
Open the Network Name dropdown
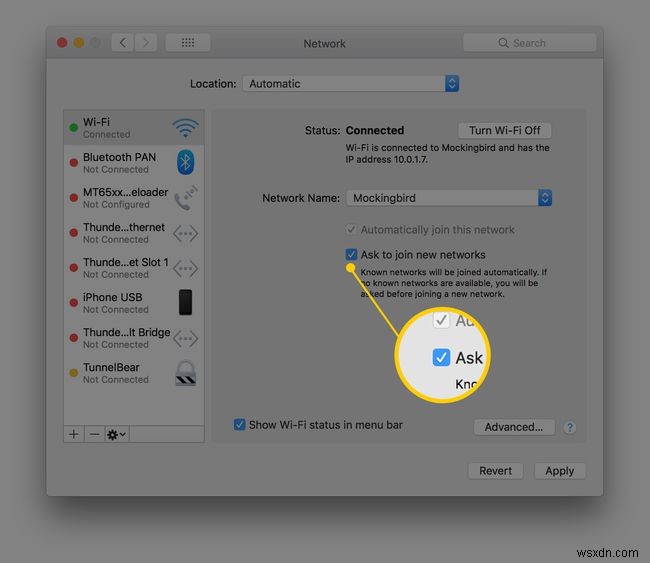(449, 198)
